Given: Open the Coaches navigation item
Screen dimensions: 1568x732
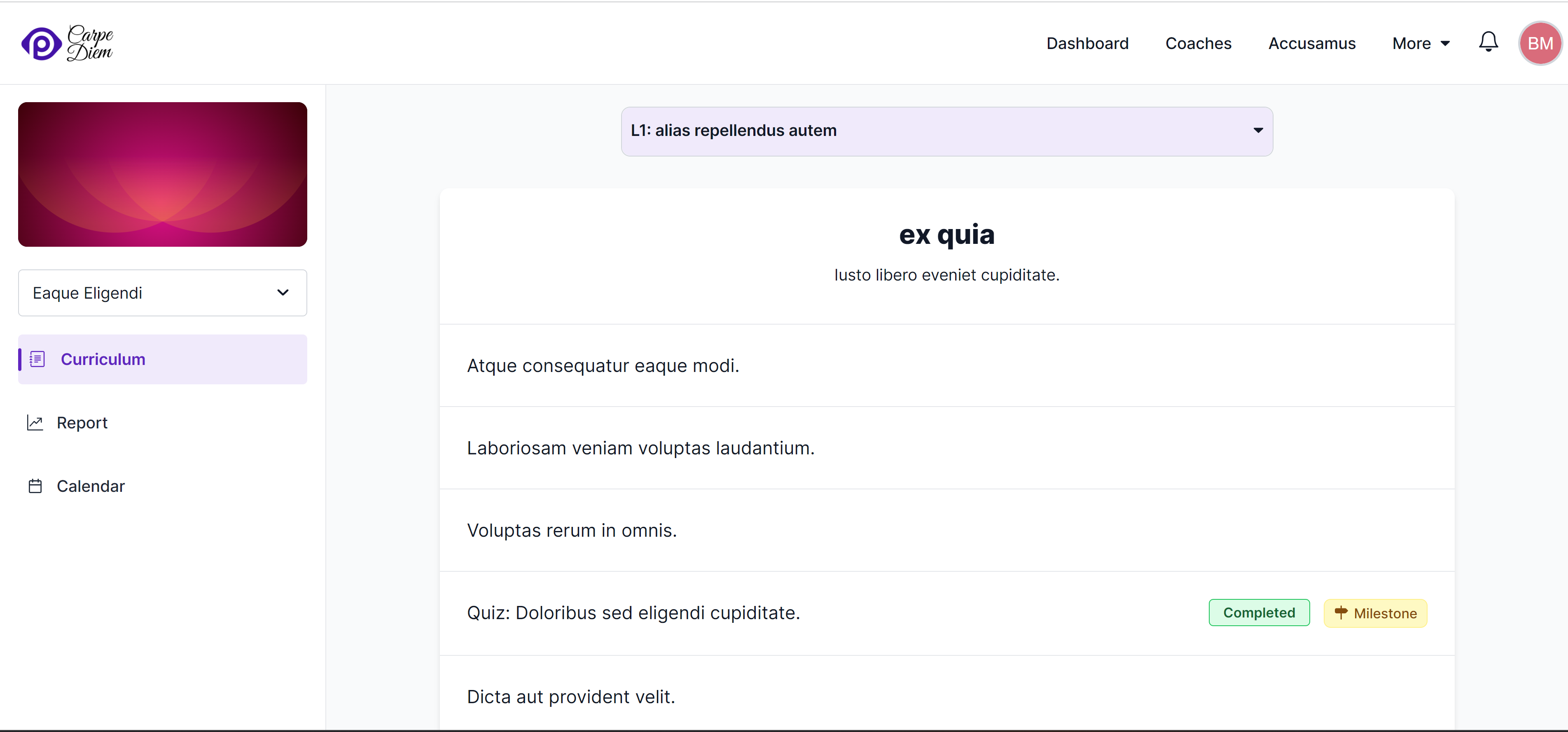Looking at the screenshot, I should point(1198,44).
